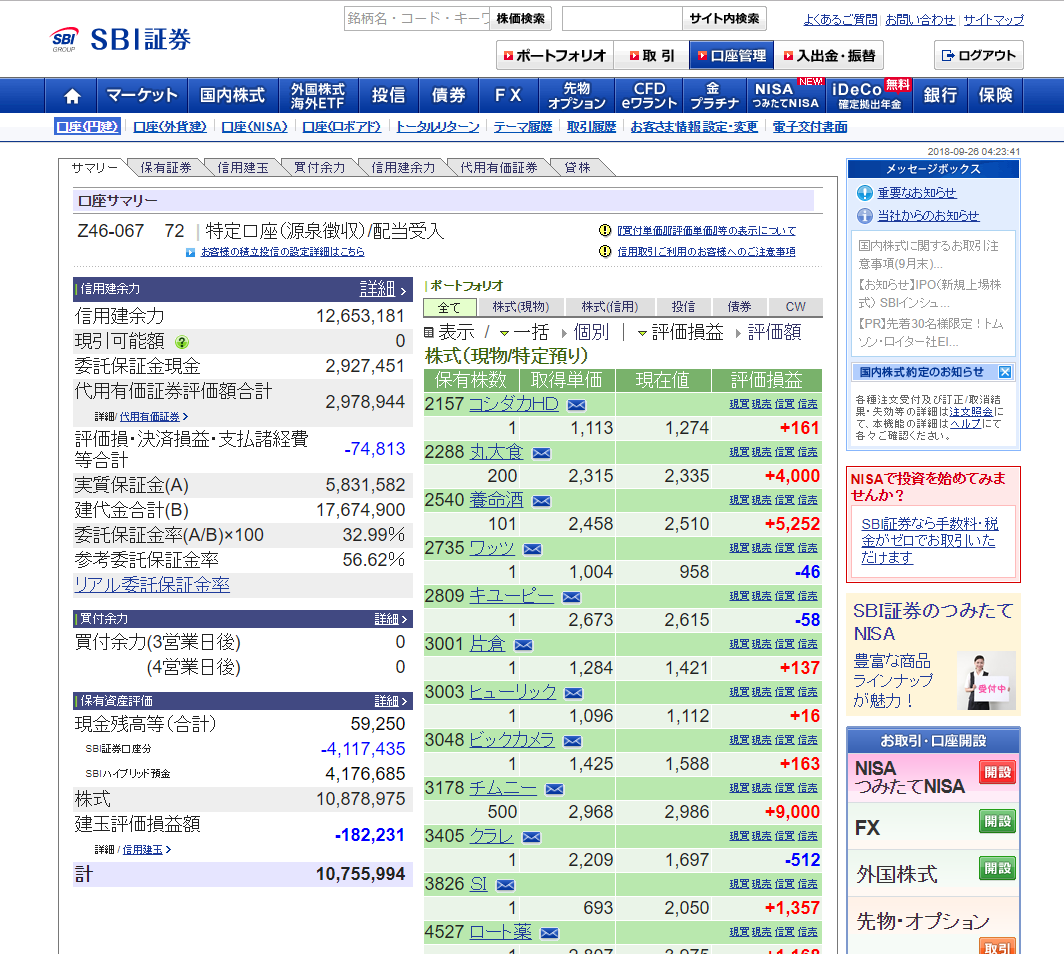
Task: Select the 株式(信用) portfolio tab
Action: [610, 307]
